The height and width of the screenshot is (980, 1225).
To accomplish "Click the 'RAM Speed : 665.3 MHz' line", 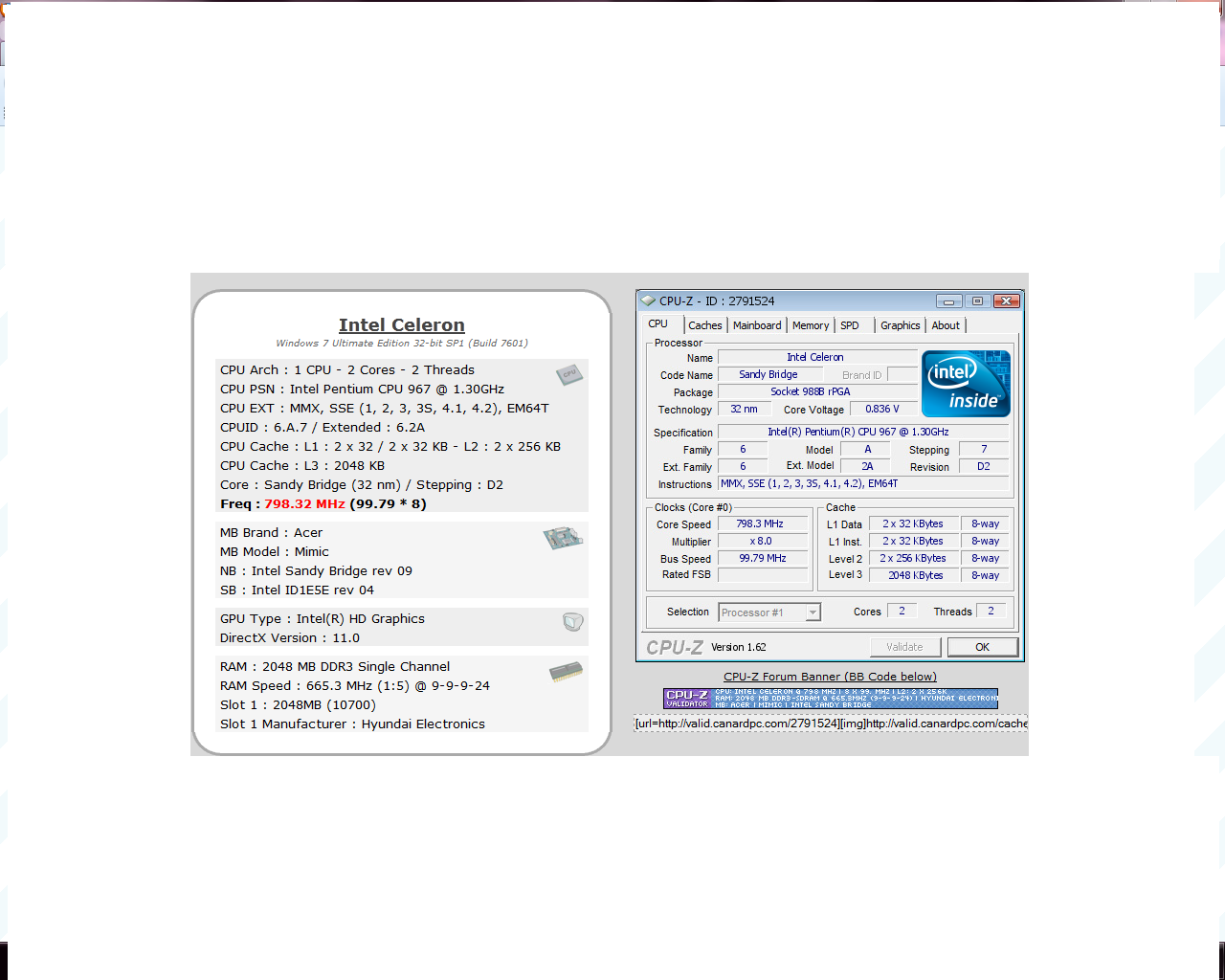I will click(355, 686).
